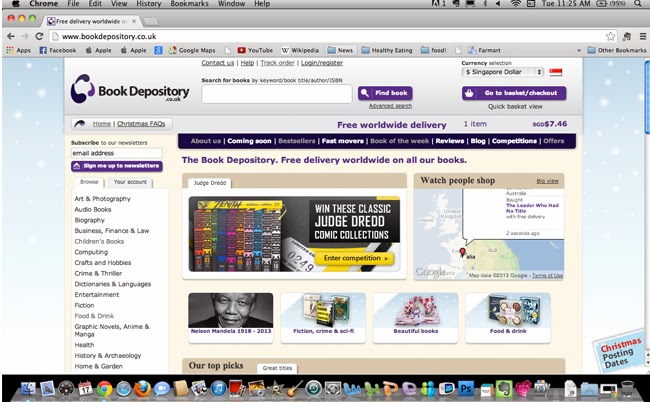Open the Christmas FAQs link
650x402 pixels.
(141, 124)
